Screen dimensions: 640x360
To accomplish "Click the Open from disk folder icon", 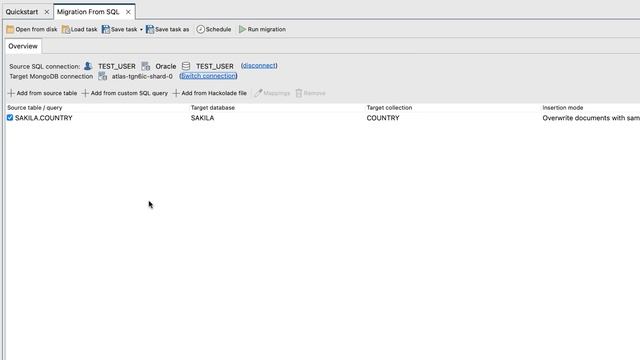I will [10, 29].
